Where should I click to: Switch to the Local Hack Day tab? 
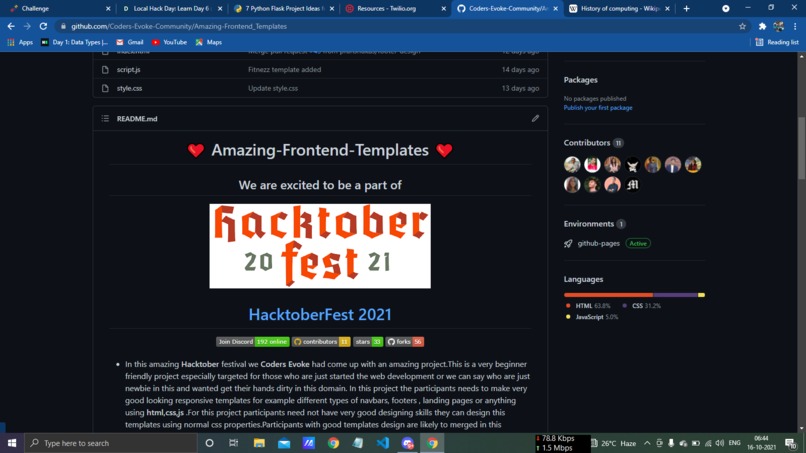click(171, 8)
